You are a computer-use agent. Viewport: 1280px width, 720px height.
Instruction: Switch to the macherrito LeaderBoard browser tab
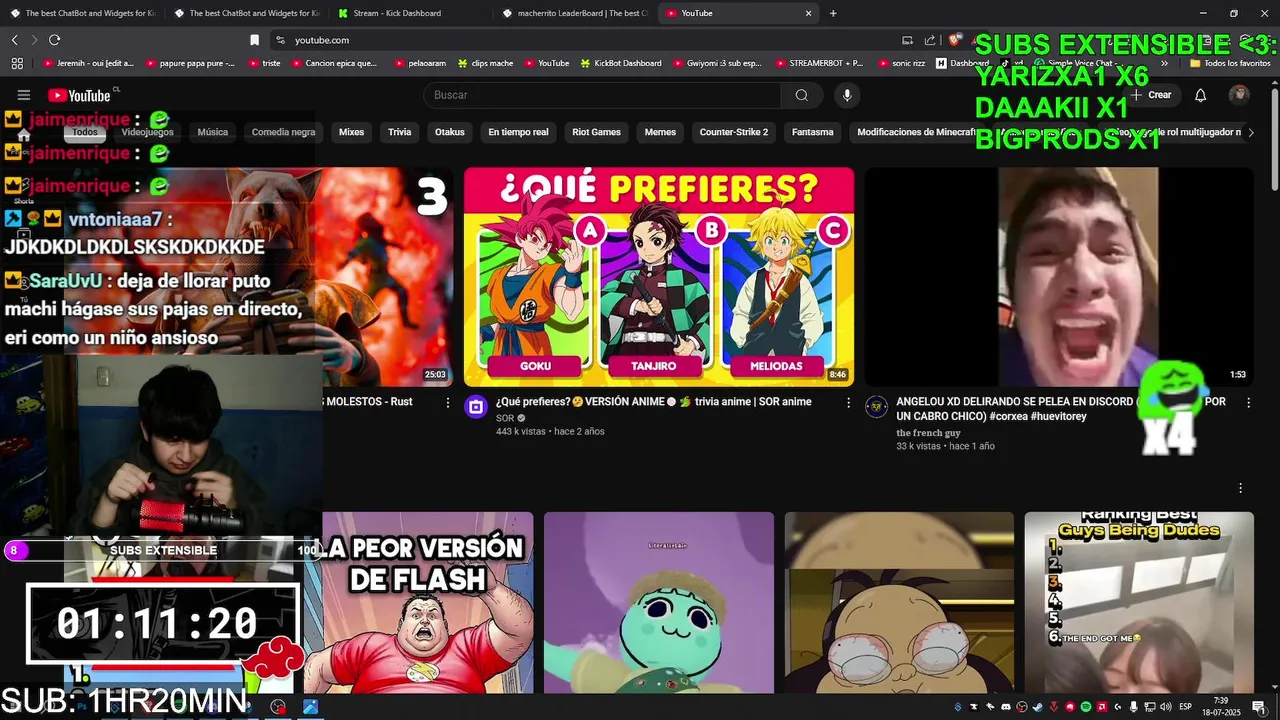(575, 13)
